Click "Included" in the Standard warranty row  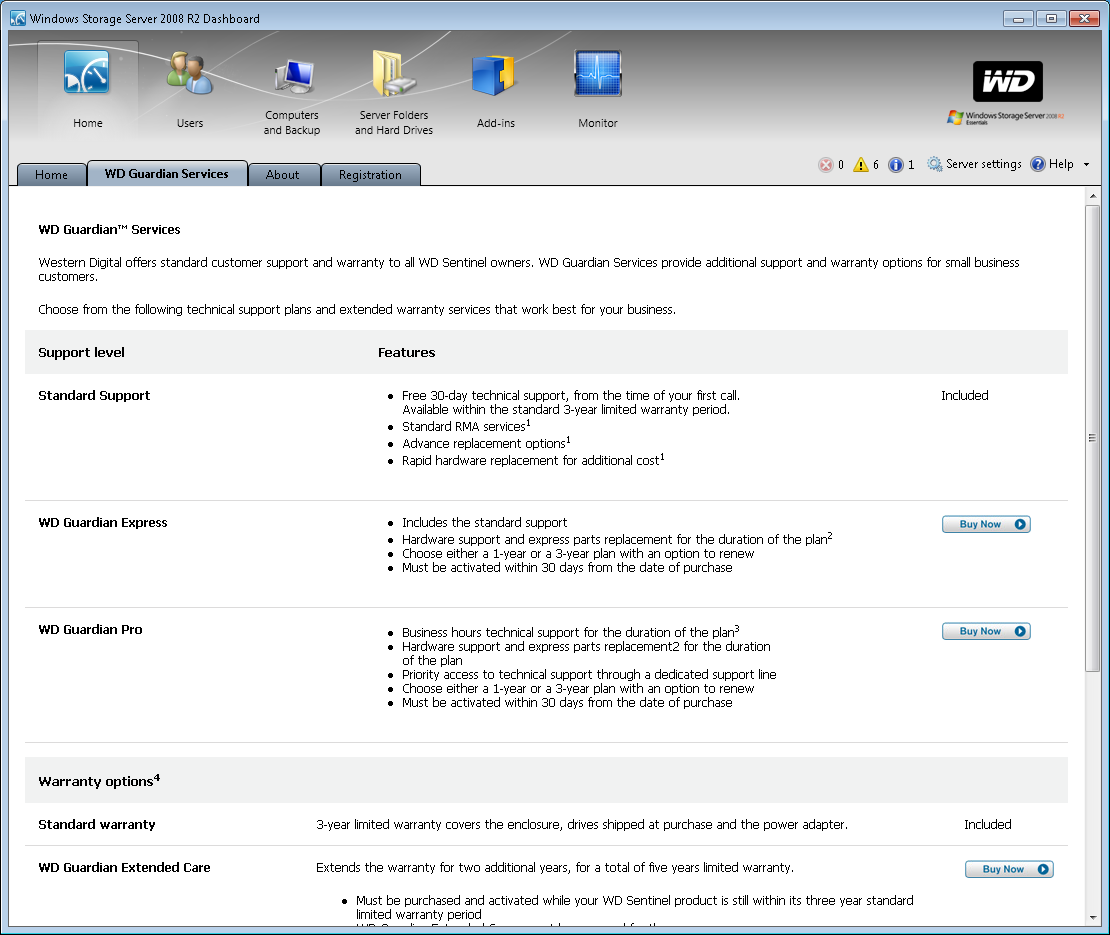[x=988, y=825]
